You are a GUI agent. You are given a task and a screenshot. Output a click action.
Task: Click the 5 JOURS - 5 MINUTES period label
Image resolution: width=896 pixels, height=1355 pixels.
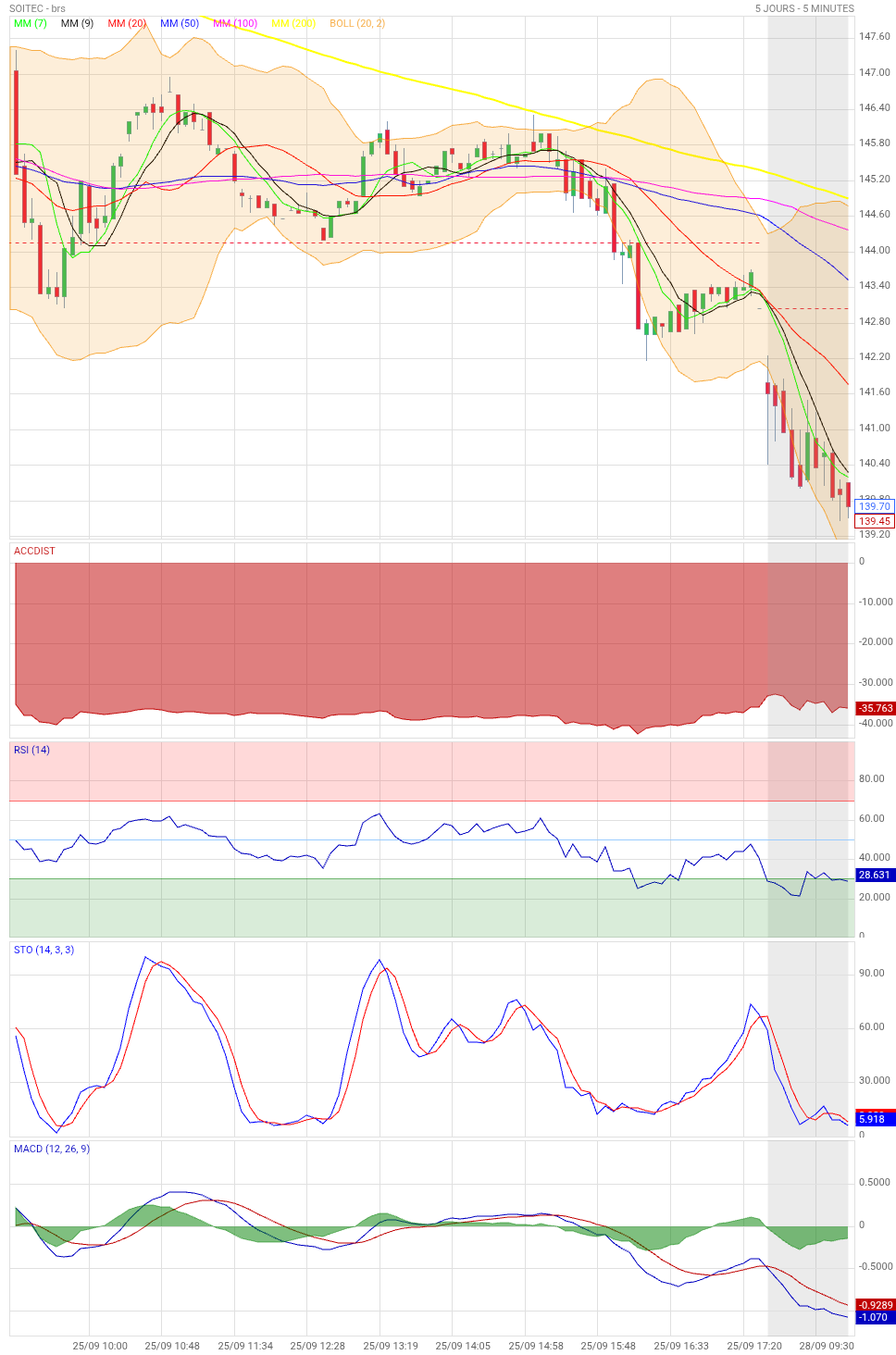[804, 8]
